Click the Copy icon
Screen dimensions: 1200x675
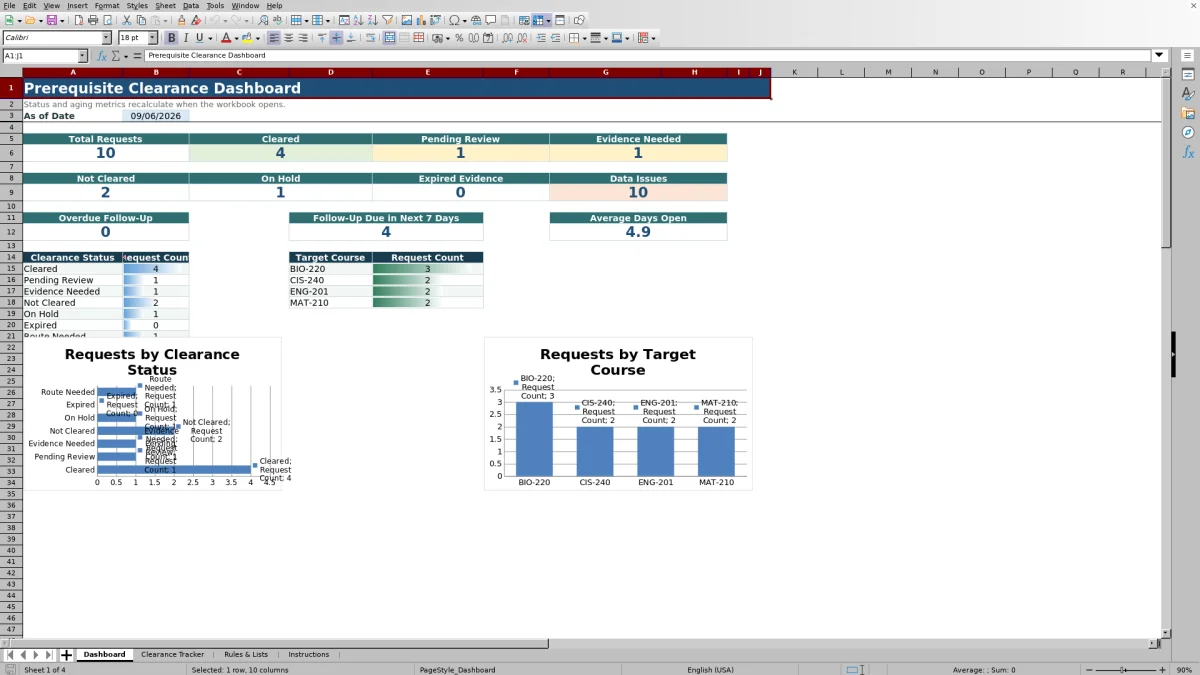141,20
